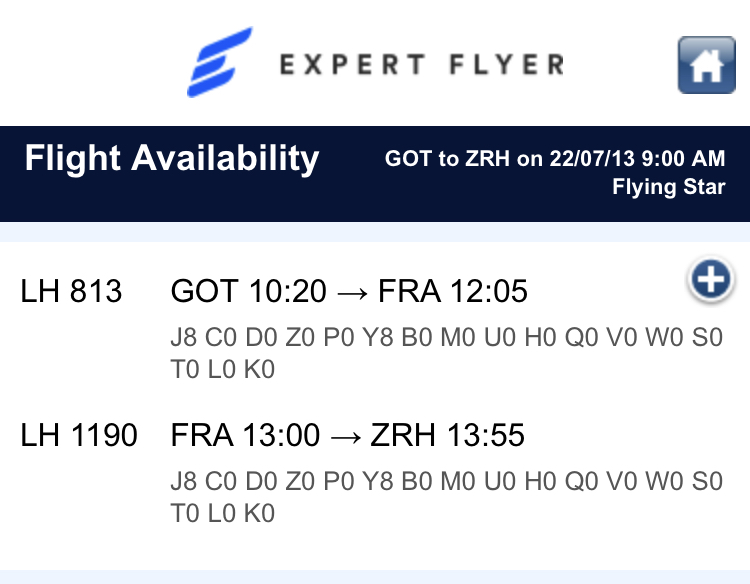Open the Expert Flyer wordmark text
This screenshot has height=584, width=750.
coord(421,66)
